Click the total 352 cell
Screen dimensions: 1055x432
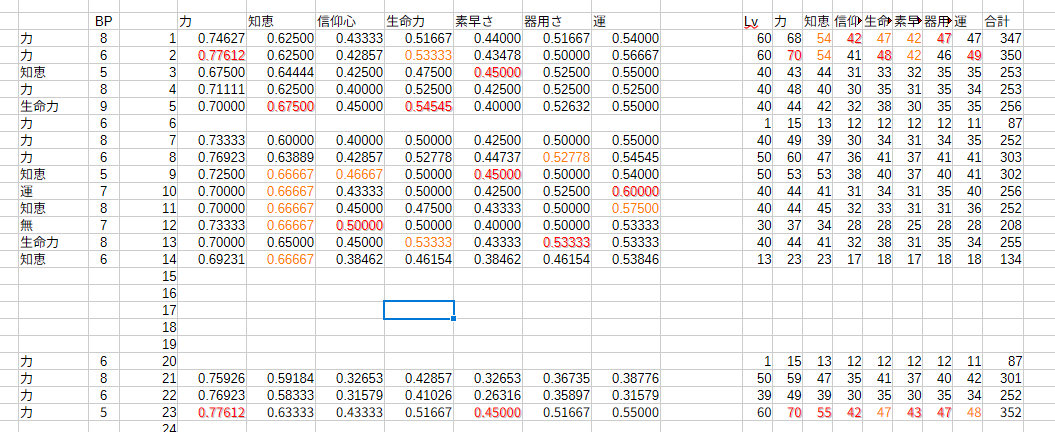tap(1003, 412)
